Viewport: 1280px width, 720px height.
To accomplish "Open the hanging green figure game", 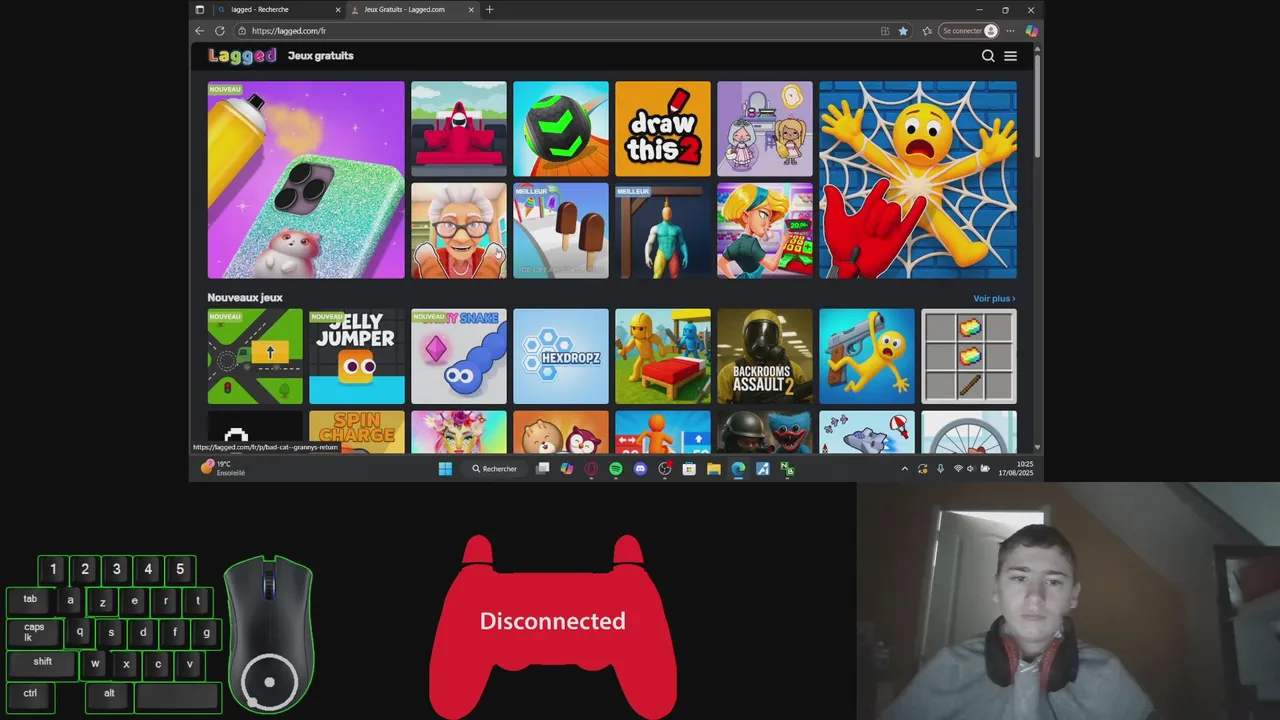I will click(x=663, y=231).
